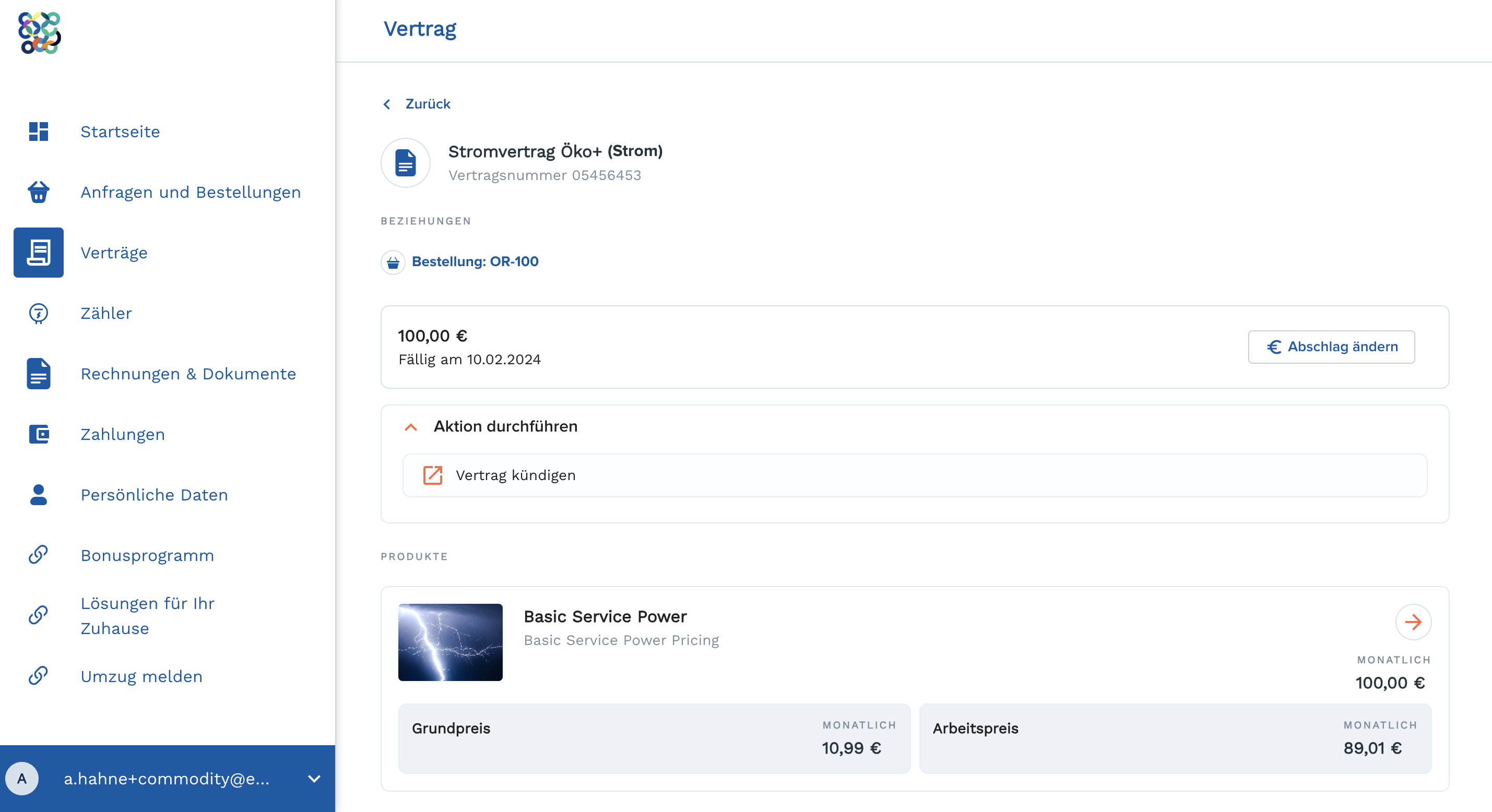Open Bonusprogramm link
The image size is (1492, 812).
click(x=147, y=555)
